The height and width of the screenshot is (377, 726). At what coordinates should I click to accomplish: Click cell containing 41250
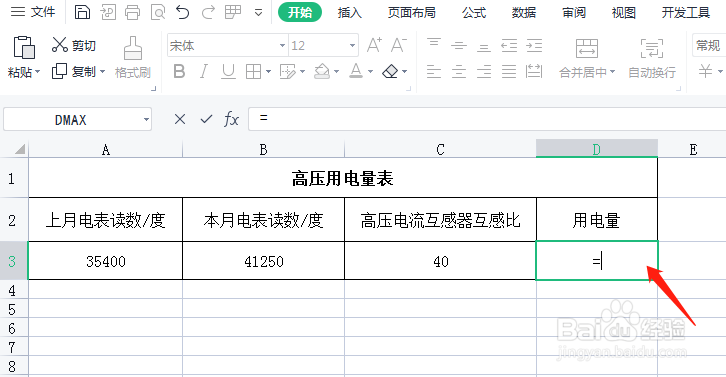click(263, 261)
